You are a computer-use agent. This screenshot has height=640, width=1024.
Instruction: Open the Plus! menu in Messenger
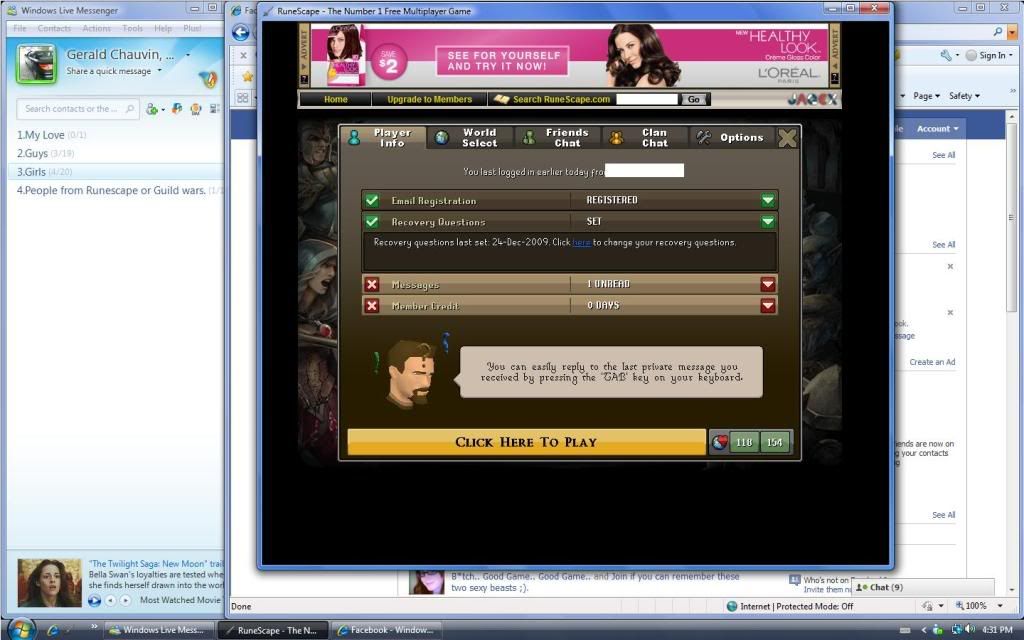click(x=192, y=28)
